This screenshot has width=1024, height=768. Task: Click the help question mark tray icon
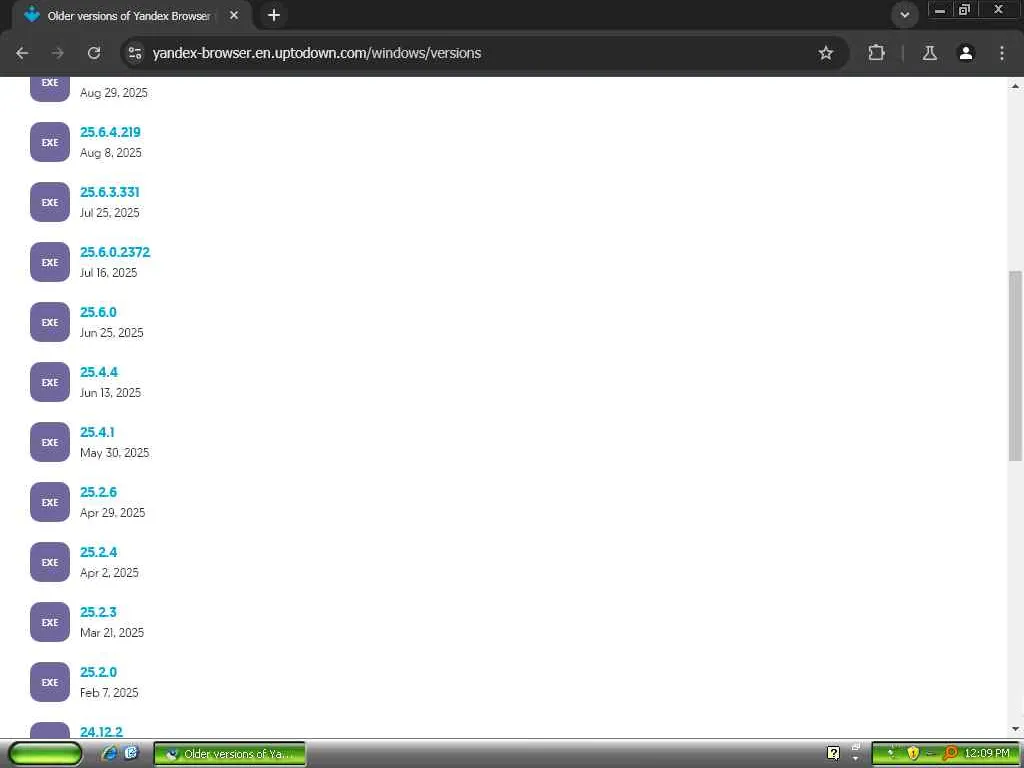coord(833,754)
